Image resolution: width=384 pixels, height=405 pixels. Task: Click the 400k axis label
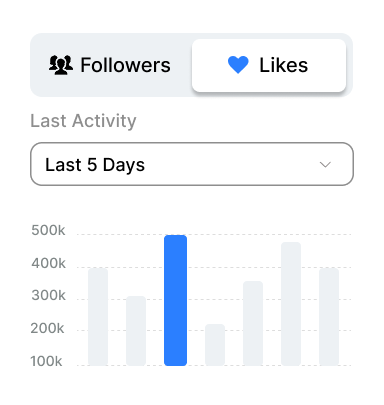[x=49, y=263]
